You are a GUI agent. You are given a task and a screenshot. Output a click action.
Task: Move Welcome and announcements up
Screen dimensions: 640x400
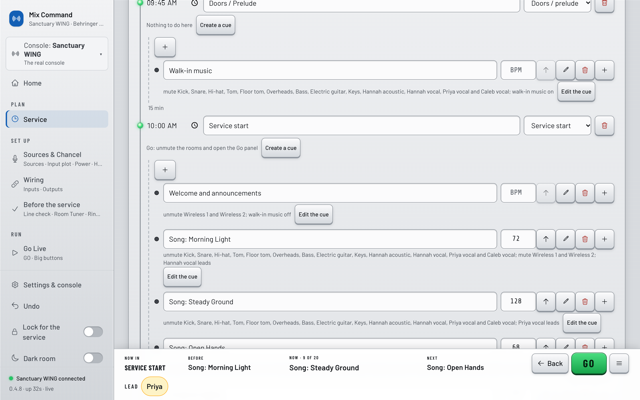coord(546,193)
